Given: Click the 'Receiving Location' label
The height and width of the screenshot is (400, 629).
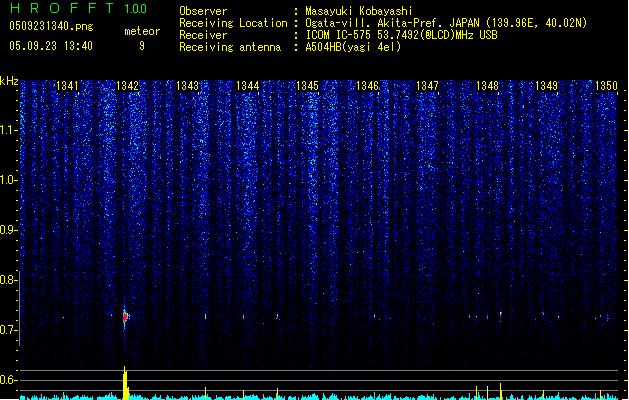Looking at the screenshot, I should pos(233,23).
